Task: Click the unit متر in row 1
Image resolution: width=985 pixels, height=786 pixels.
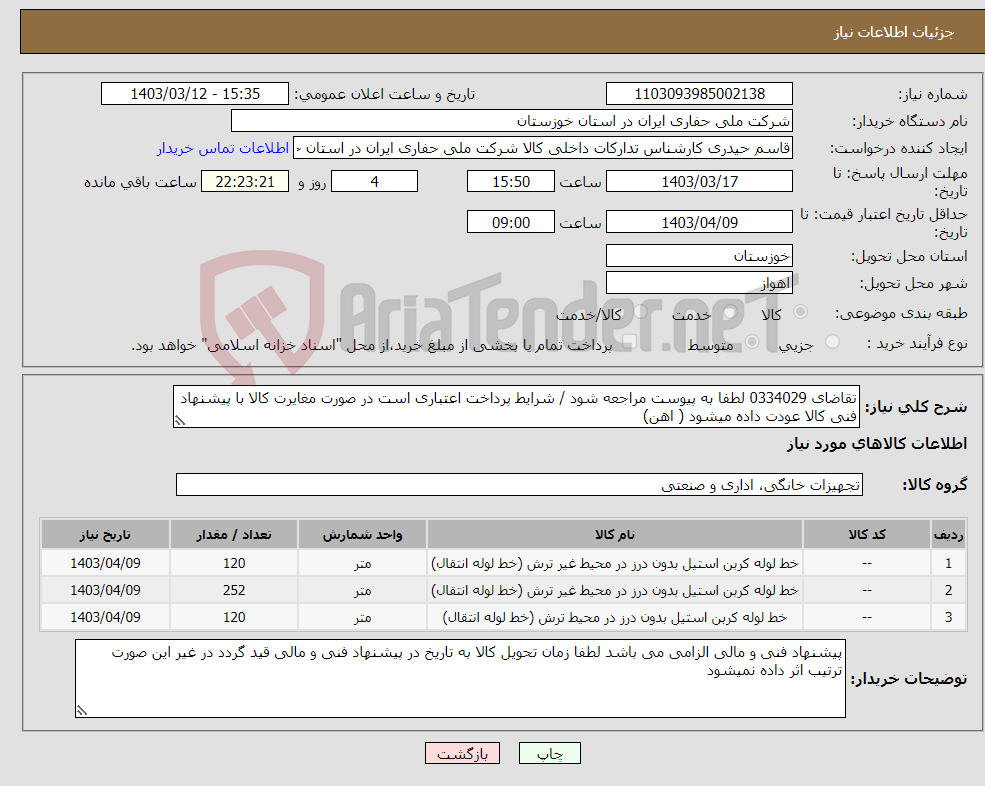Action: coord(362,564)
